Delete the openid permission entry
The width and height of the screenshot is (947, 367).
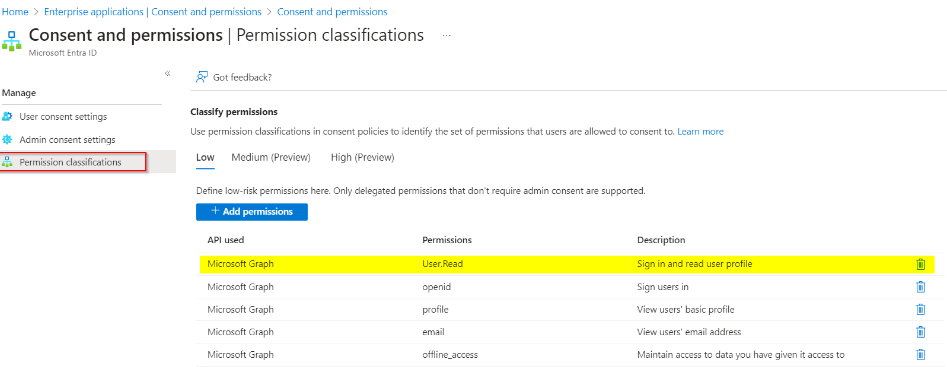click(x=920, y=287)
